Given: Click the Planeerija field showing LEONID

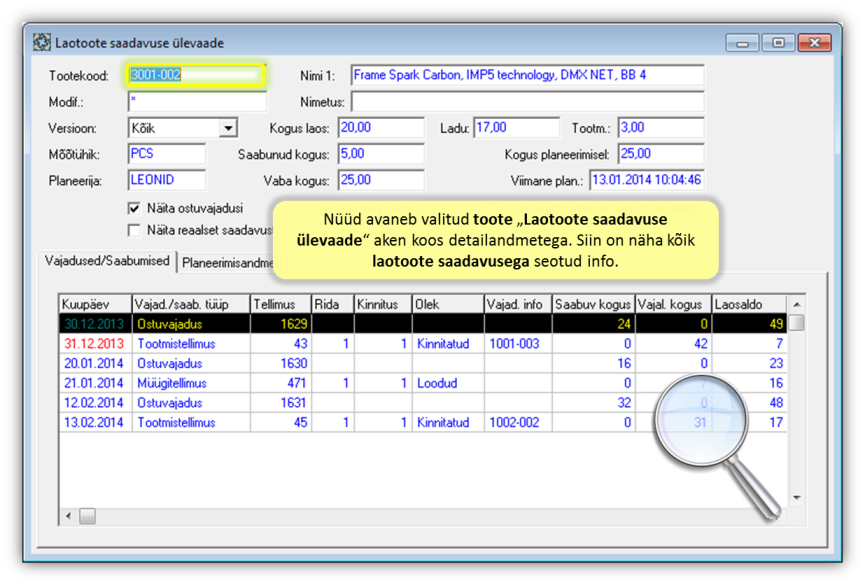Looking at the screenshot, I should pyautogui.click(x=166, y=180).
